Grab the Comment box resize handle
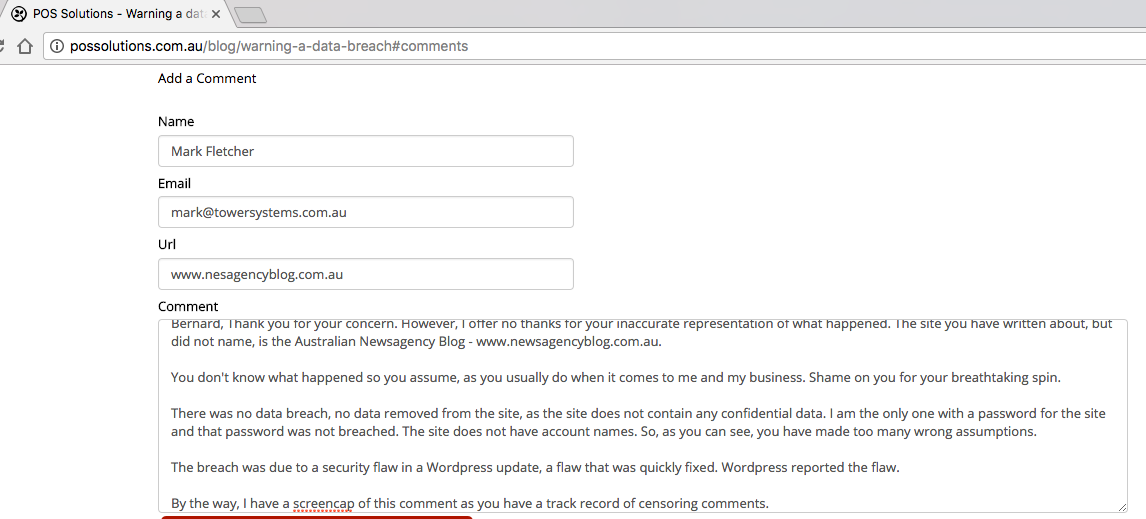 click(x=1121, y=507)
